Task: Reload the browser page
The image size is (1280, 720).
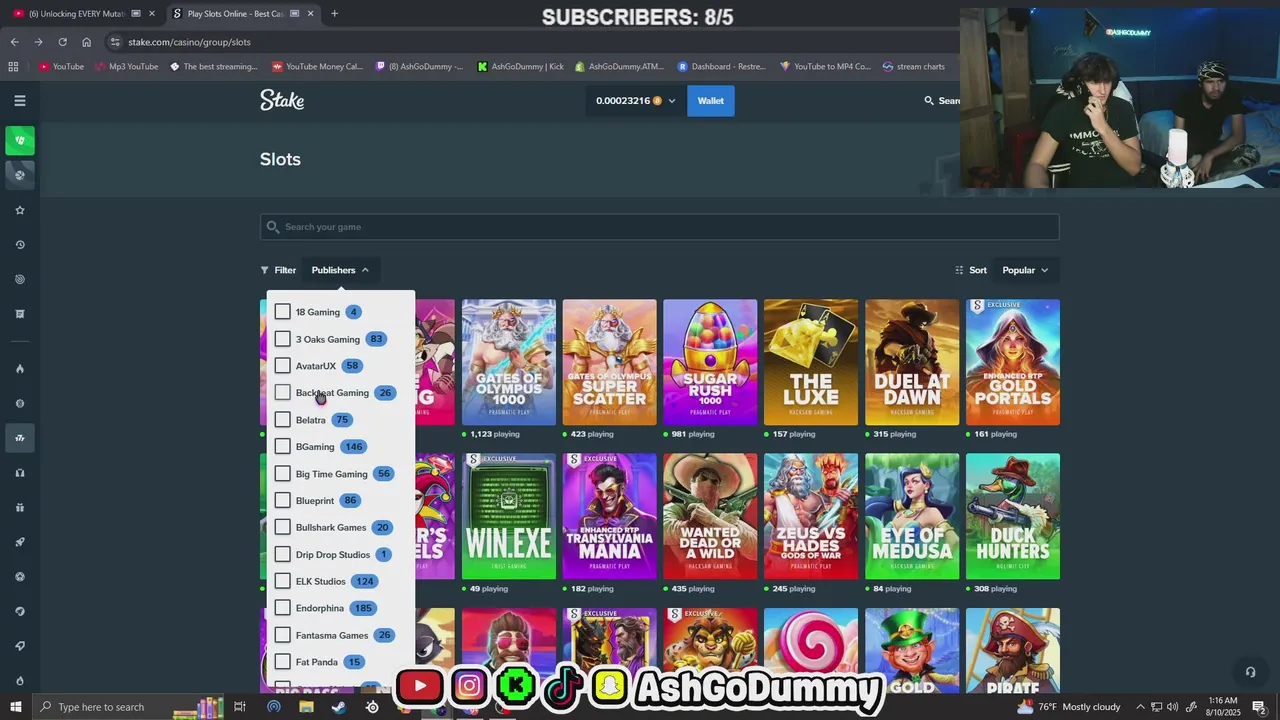Action: coord(62,42)
